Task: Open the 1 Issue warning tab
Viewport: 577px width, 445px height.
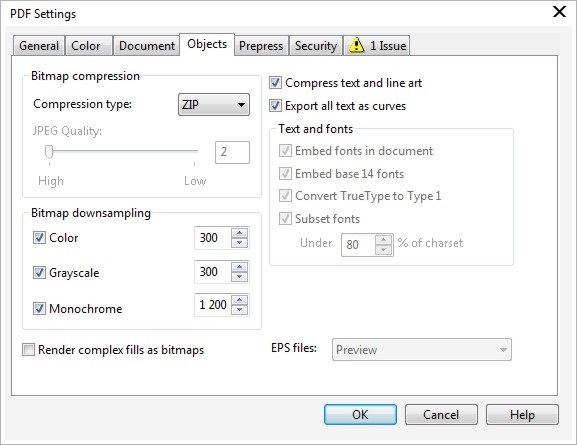Action: point(376,46)
